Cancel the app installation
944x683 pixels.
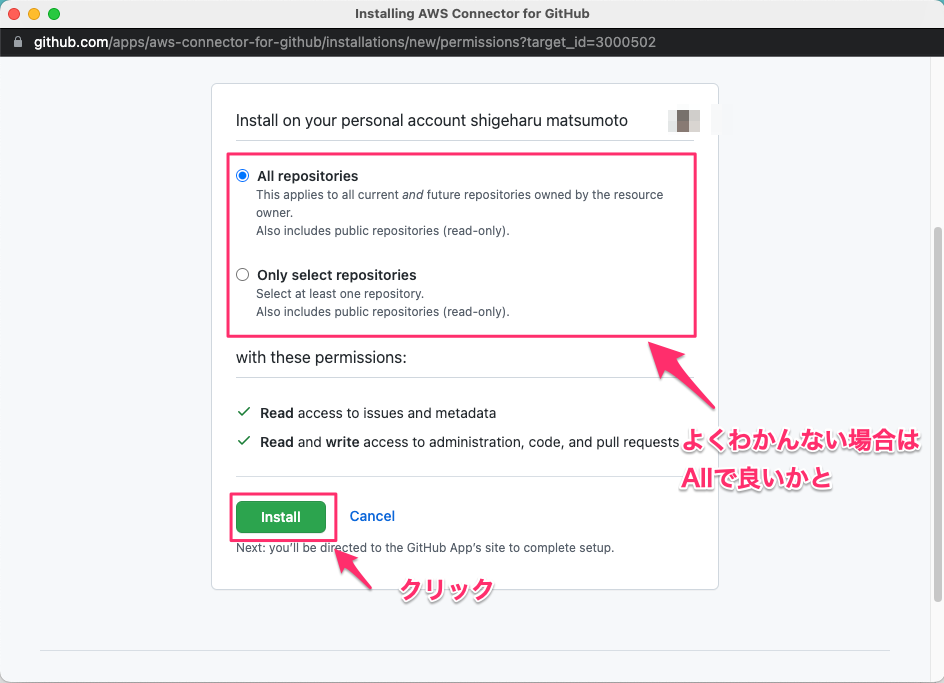click(x=372, y=516)
